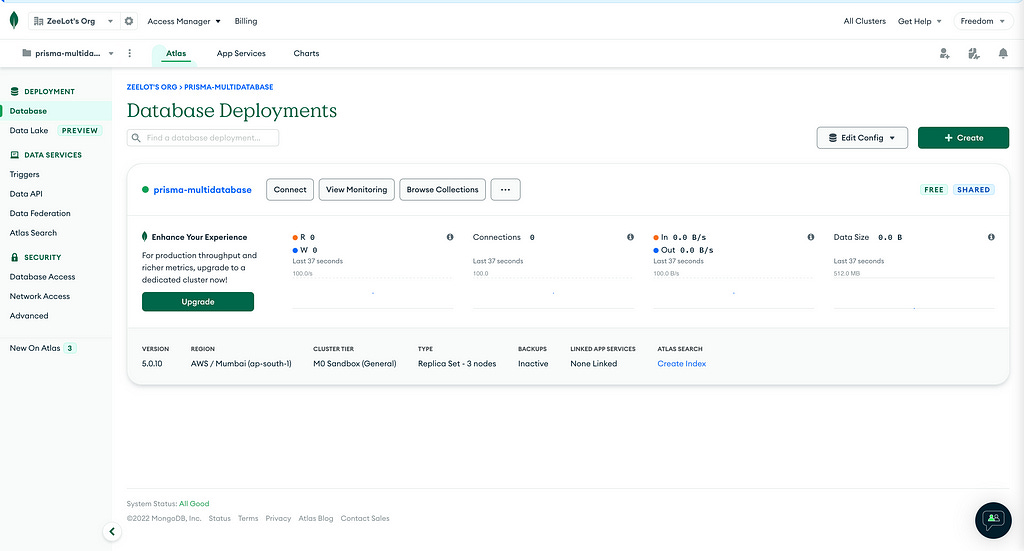The width and height of the screenshot is (1024, 551).
Task: Switch to the Charts tab
Action: tap(306, 54)
